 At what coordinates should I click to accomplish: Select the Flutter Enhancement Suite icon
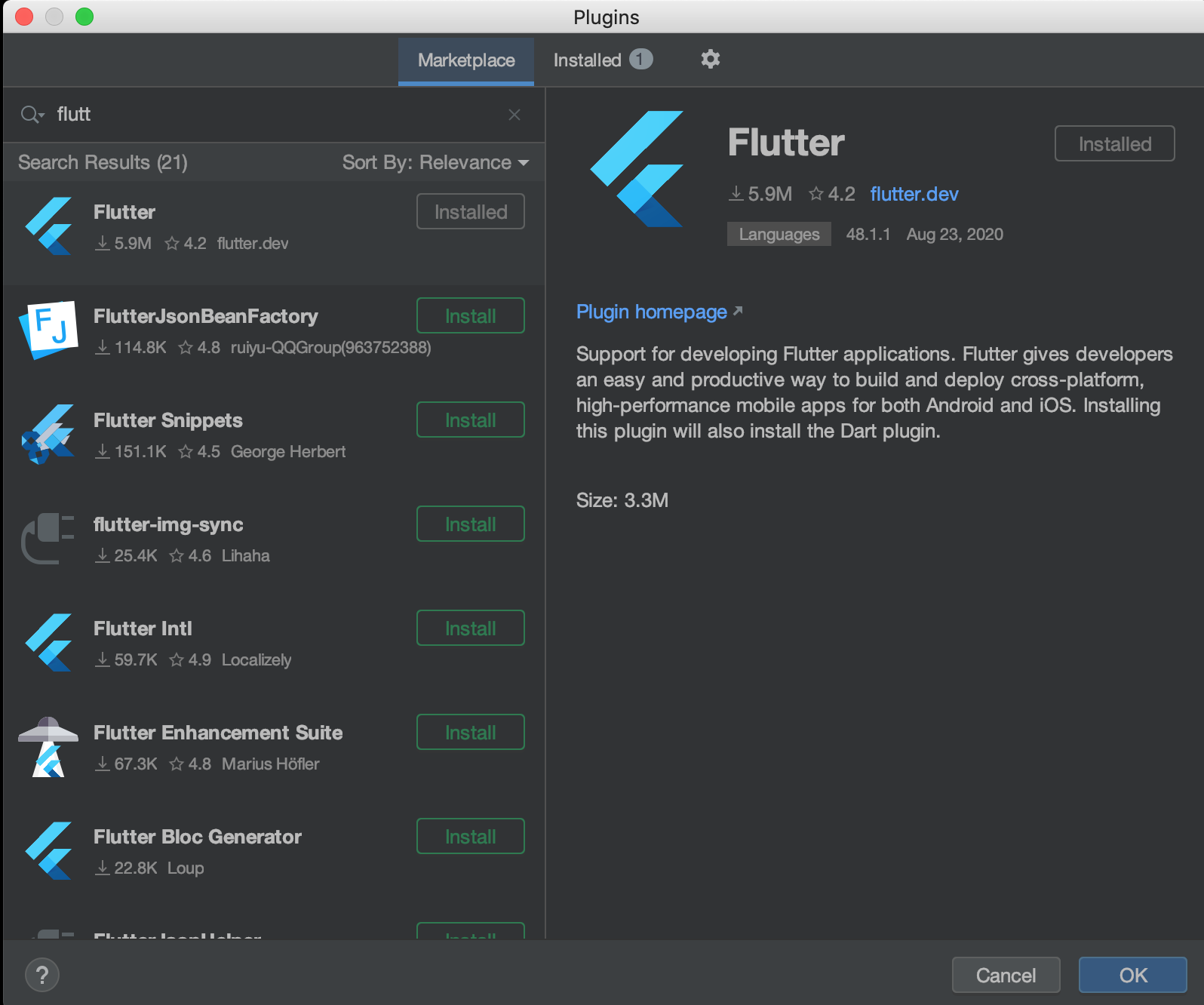point(49,747)
